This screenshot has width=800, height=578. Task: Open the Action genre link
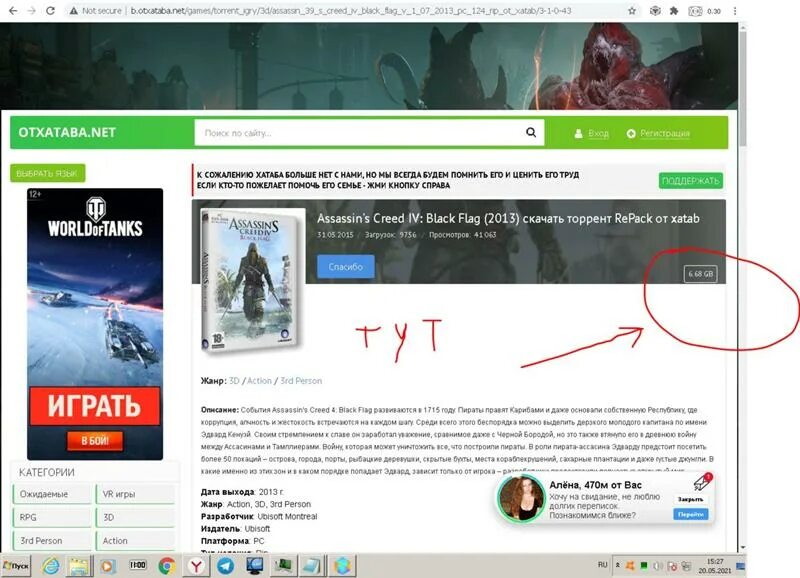(x=259, y=381)
